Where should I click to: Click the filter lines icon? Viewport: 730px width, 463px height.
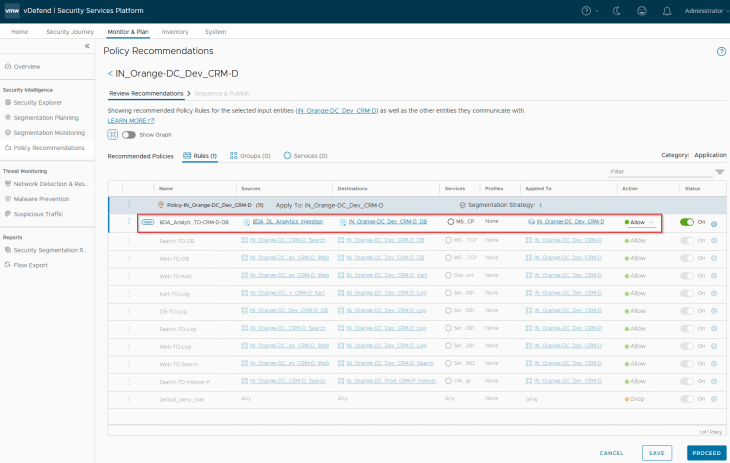719,172
